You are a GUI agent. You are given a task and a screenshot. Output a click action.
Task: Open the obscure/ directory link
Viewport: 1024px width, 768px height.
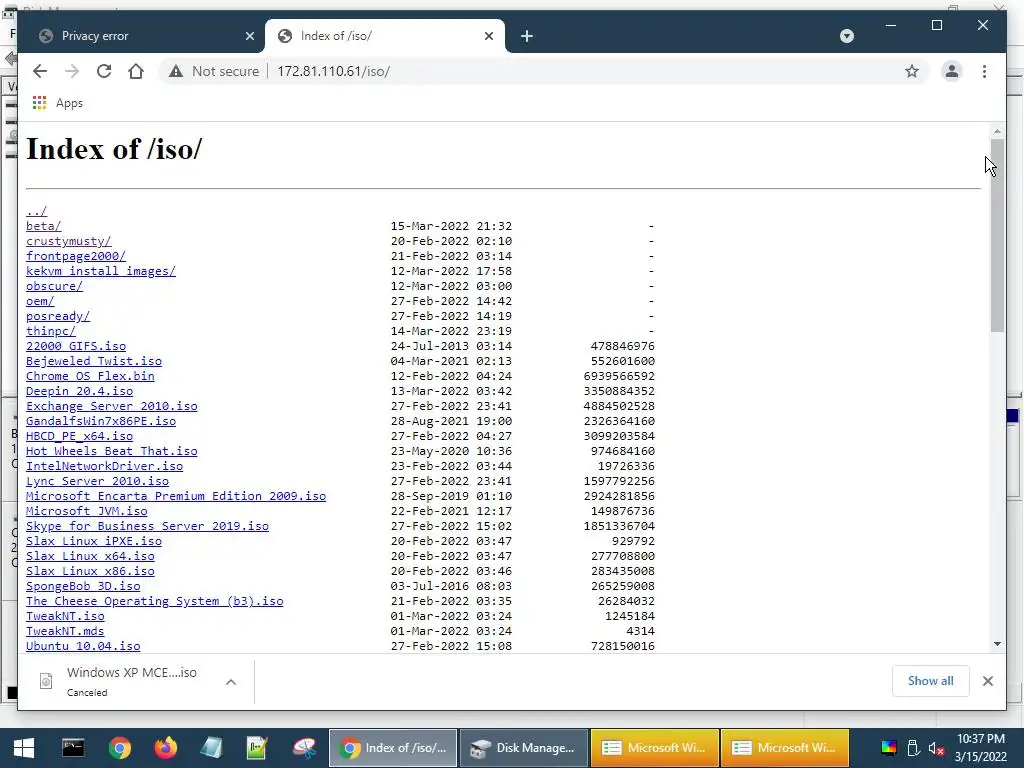point(54,286)
